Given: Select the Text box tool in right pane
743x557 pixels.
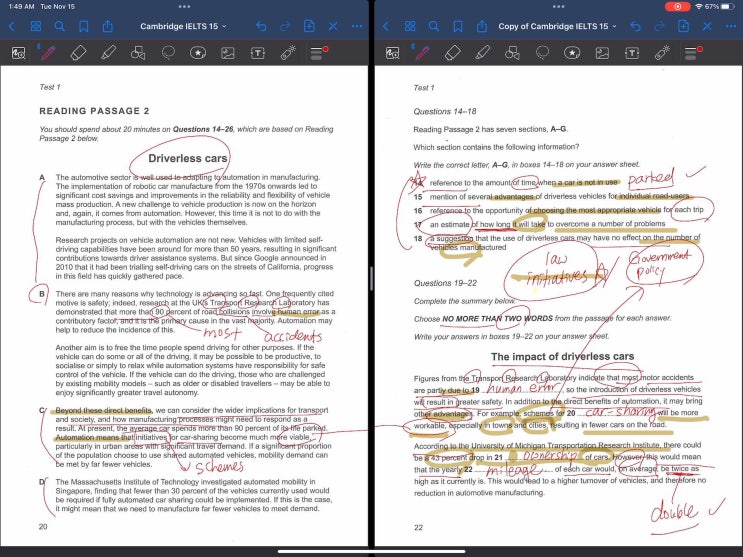Looking at the screenshot, I should pos(632,52).
